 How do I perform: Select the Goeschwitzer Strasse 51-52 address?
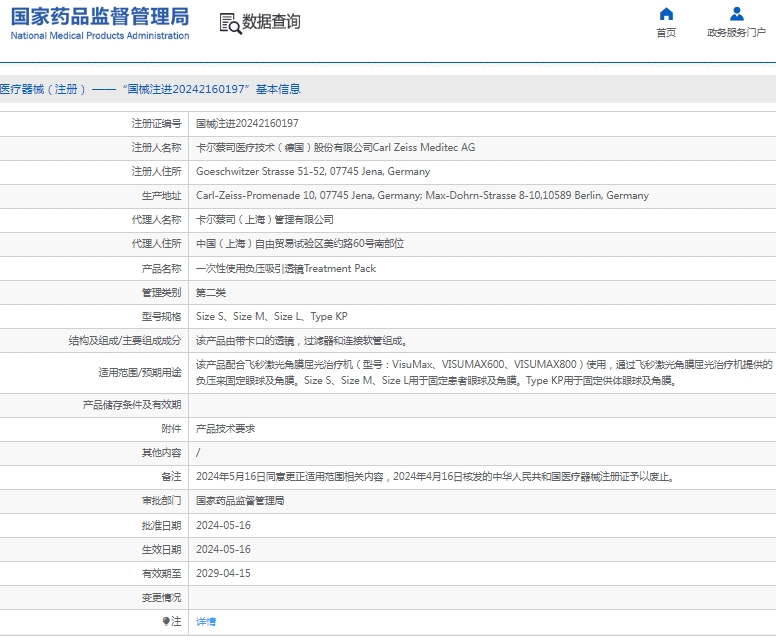[313, 171]
